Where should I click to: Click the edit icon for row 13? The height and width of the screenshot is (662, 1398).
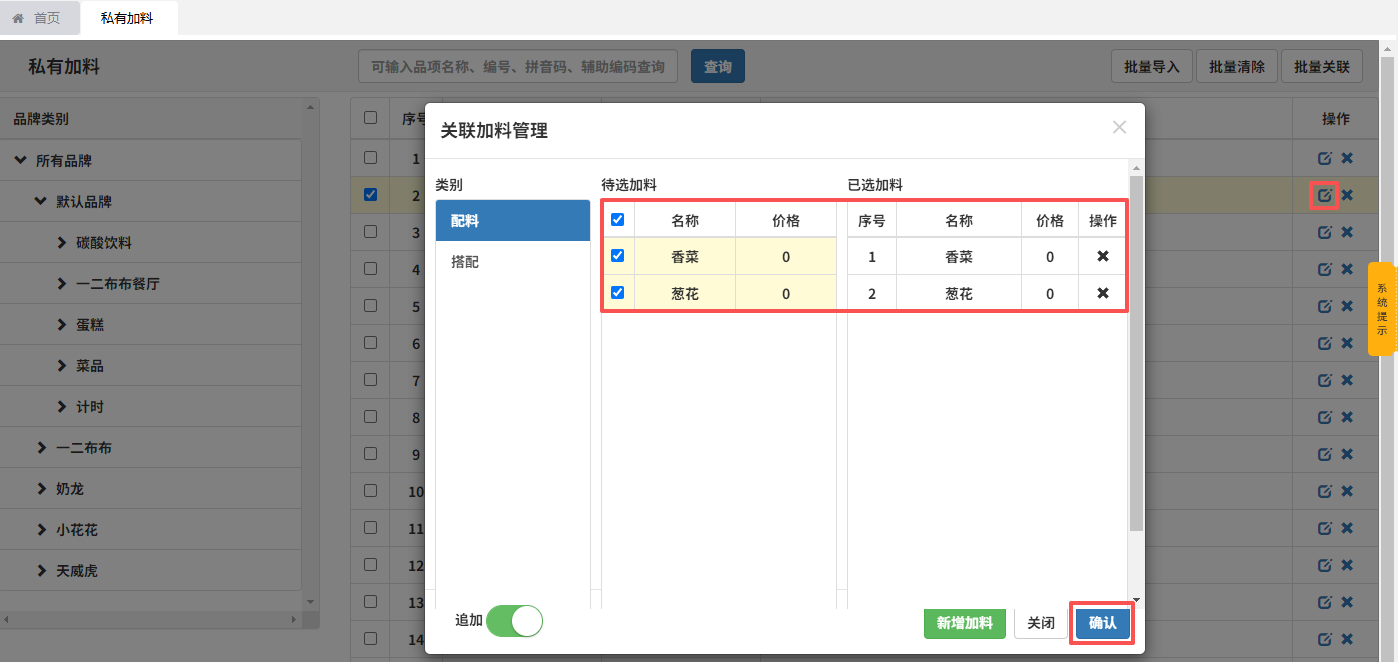[x=1325, y=602]
